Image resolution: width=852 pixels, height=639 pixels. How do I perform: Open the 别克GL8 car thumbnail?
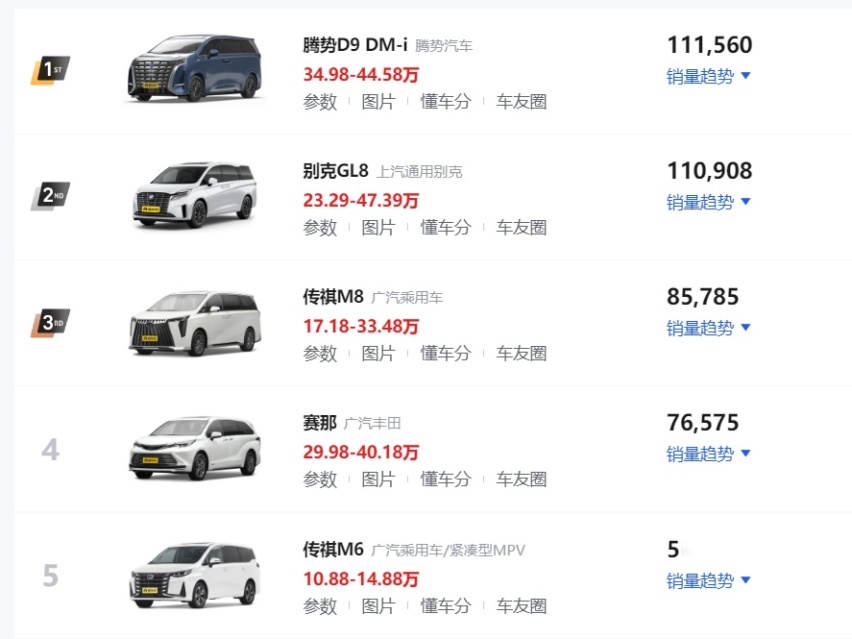195,195
